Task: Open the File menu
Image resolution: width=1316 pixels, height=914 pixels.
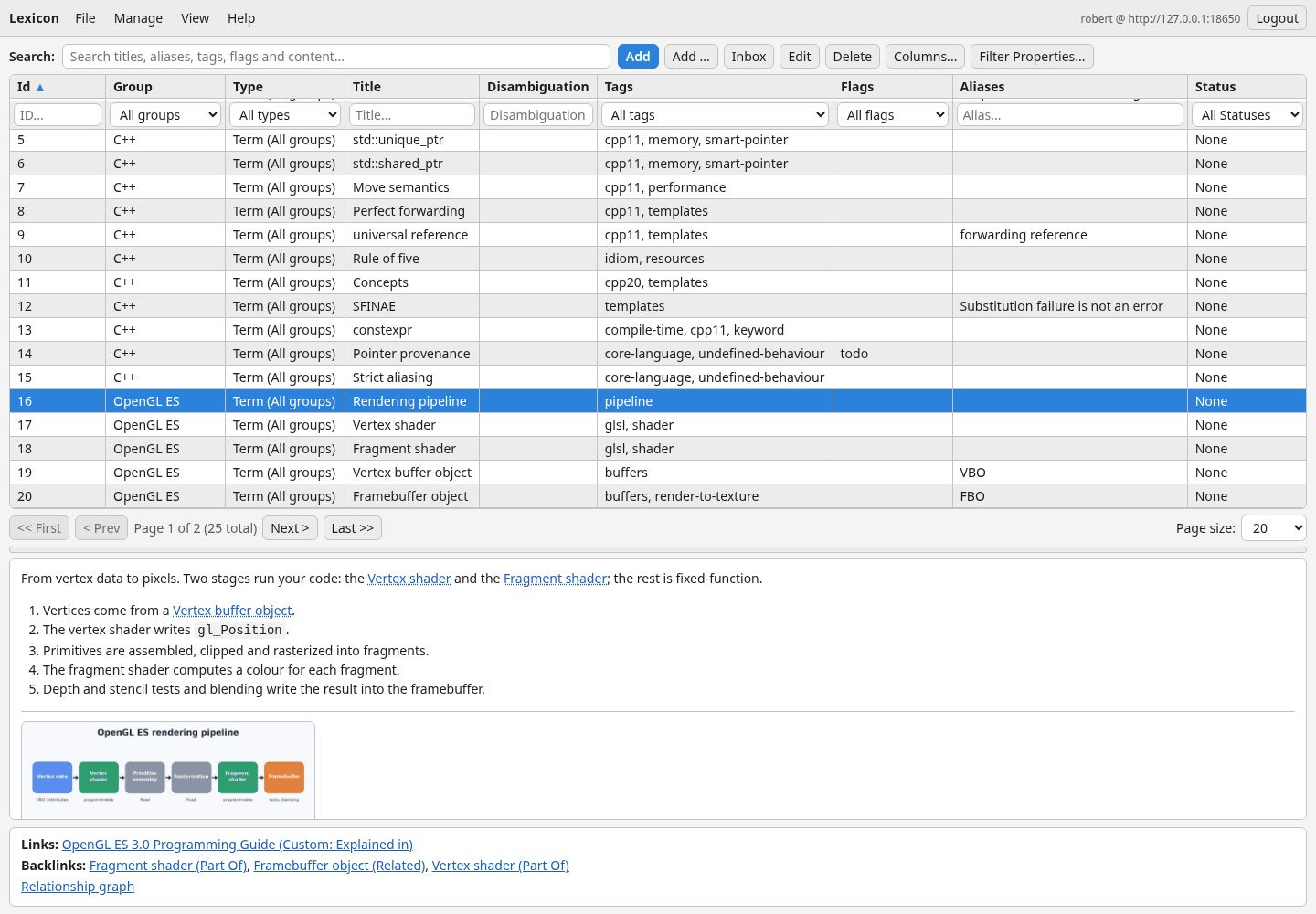Action: tap(85, 18)
